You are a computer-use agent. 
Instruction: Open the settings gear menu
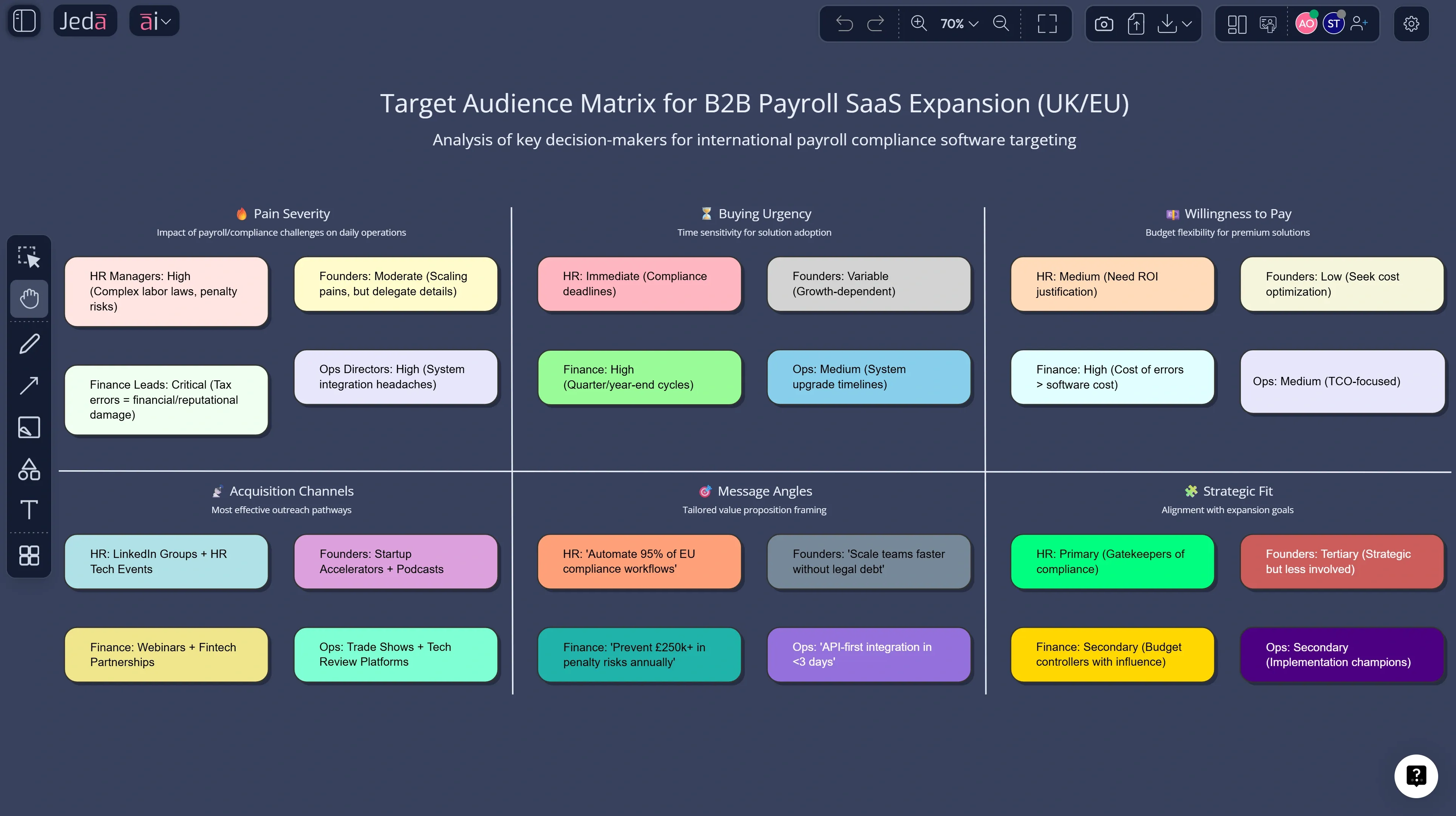click(1411, 24)
